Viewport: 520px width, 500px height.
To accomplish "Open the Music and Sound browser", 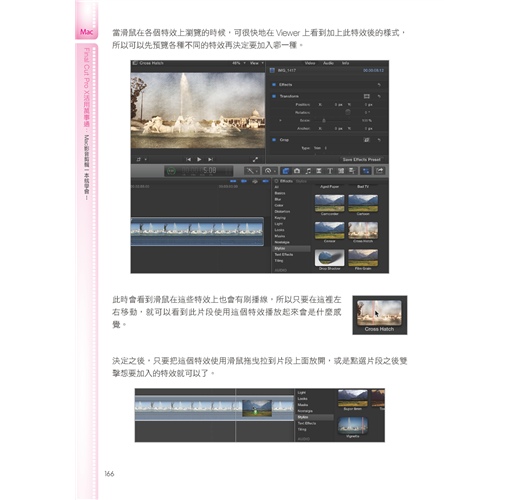I will (308, 171).
